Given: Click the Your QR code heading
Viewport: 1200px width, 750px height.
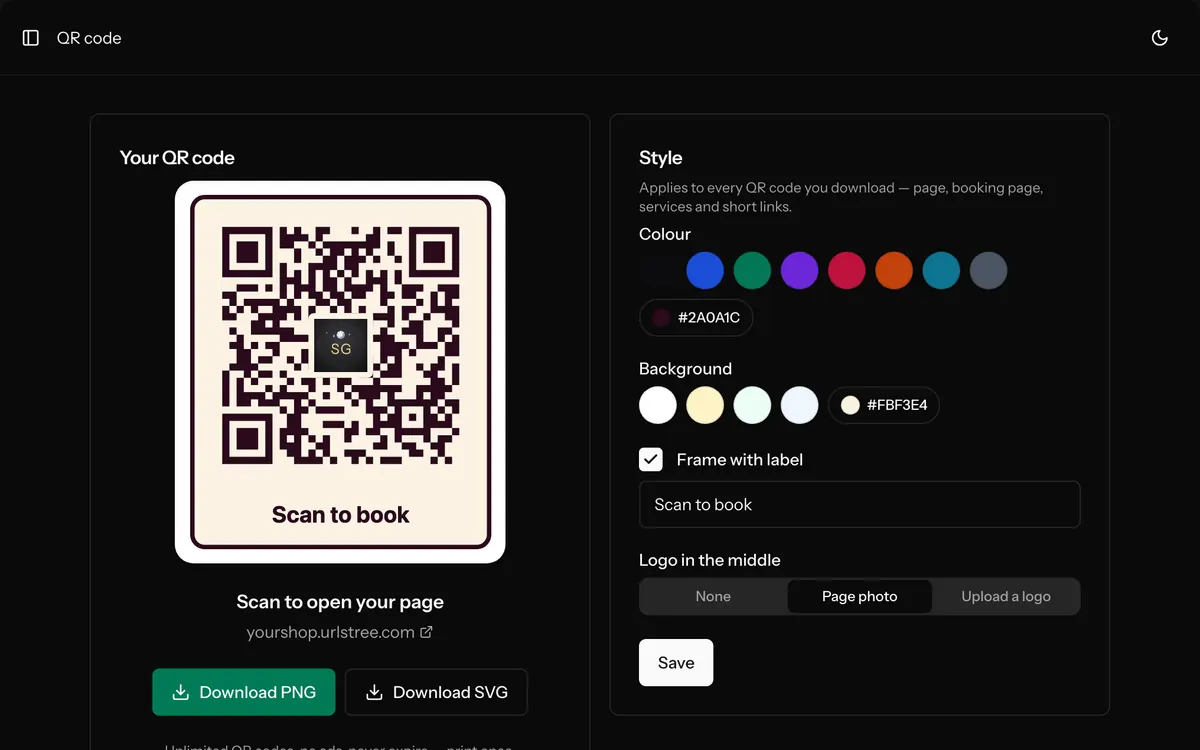Looking at the screenshot, I should pyautogui.click(x=177, y=158).
